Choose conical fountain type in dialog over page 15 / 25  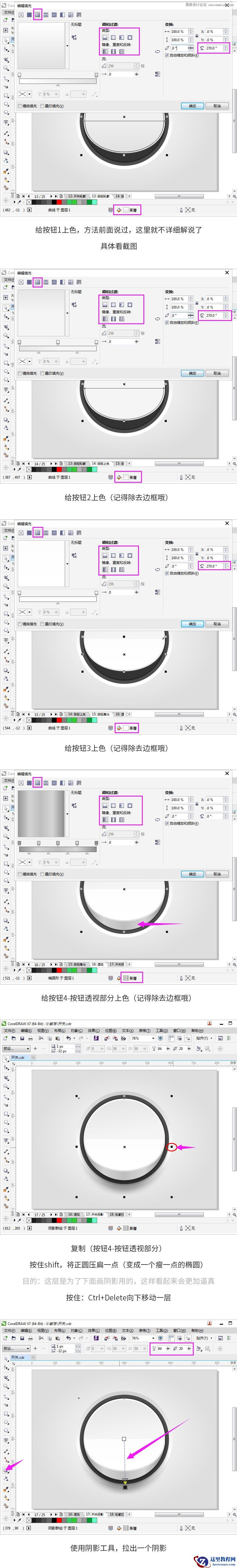pos(122,555)
